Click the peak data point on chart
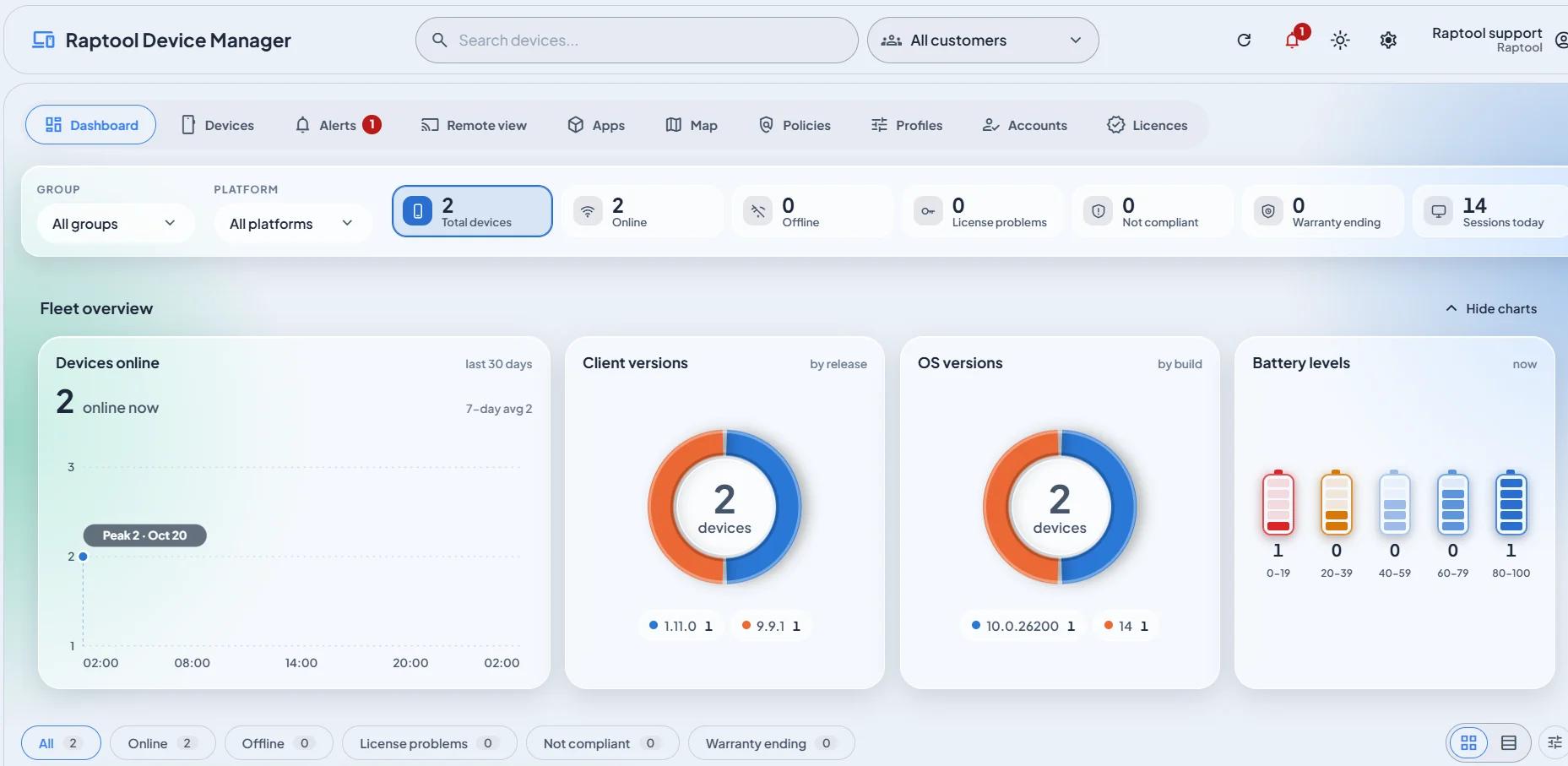The image size is (1568, 766). [x=83, y=557]
